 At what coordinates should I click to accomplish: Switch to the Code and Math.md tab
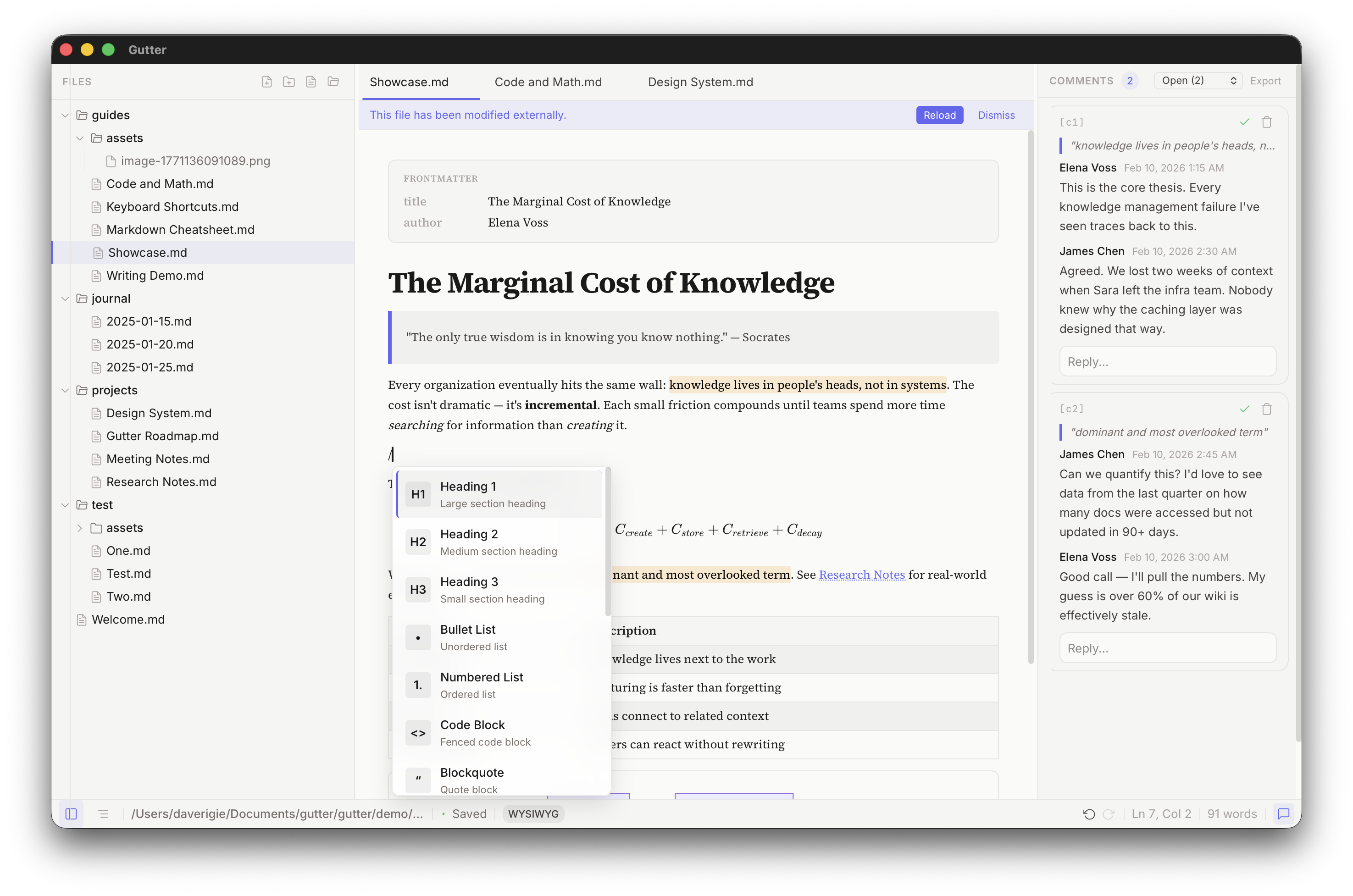[548, 82]
